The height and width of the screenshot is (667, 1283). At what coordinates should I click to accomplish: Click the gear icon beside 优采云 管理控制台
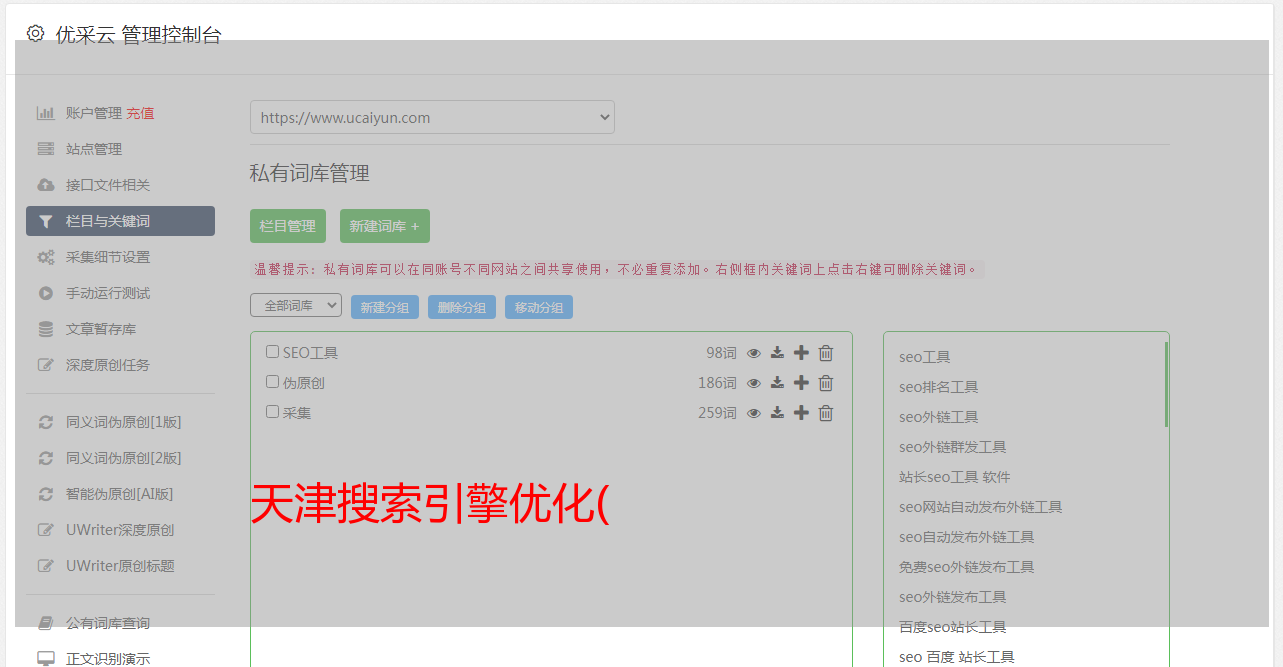[x=36, y=33]
